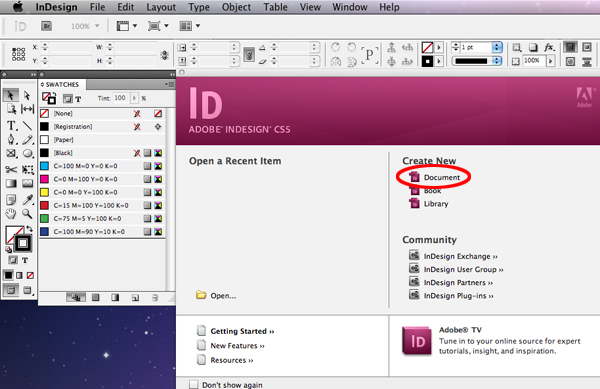Open the stroke type dropdown

coord(497,61)
